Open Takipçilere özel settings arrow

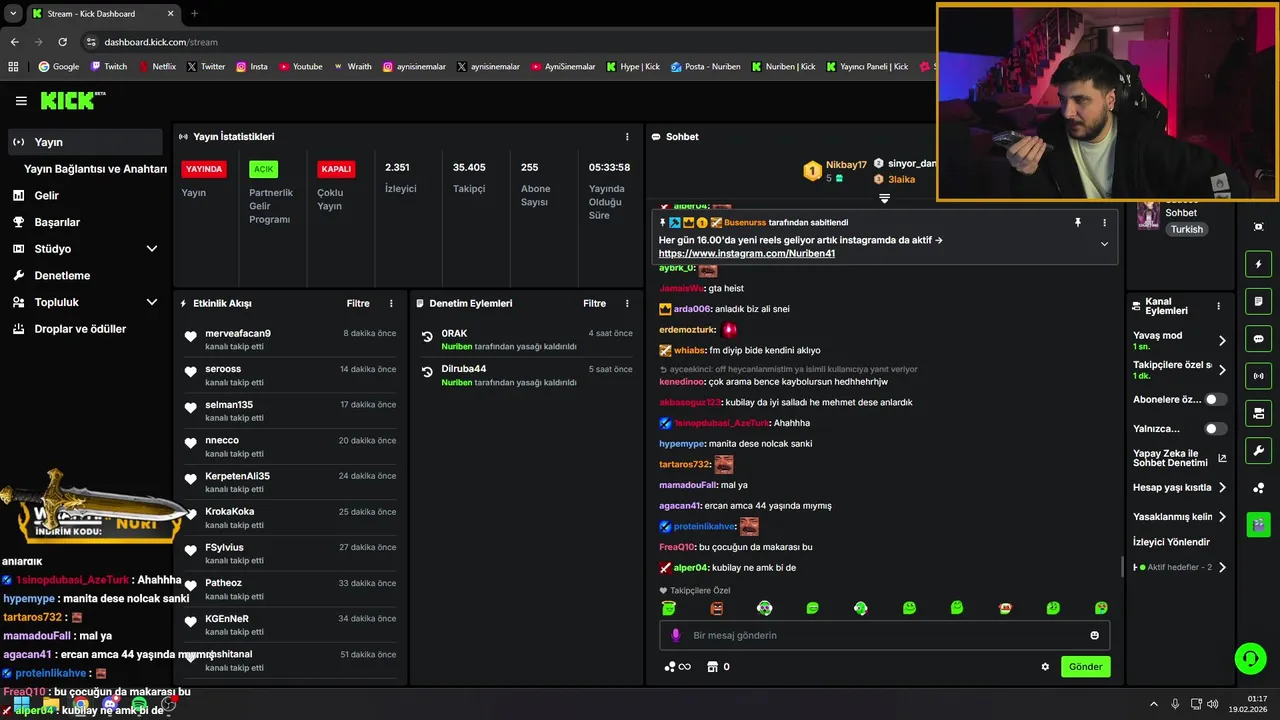1221,370
